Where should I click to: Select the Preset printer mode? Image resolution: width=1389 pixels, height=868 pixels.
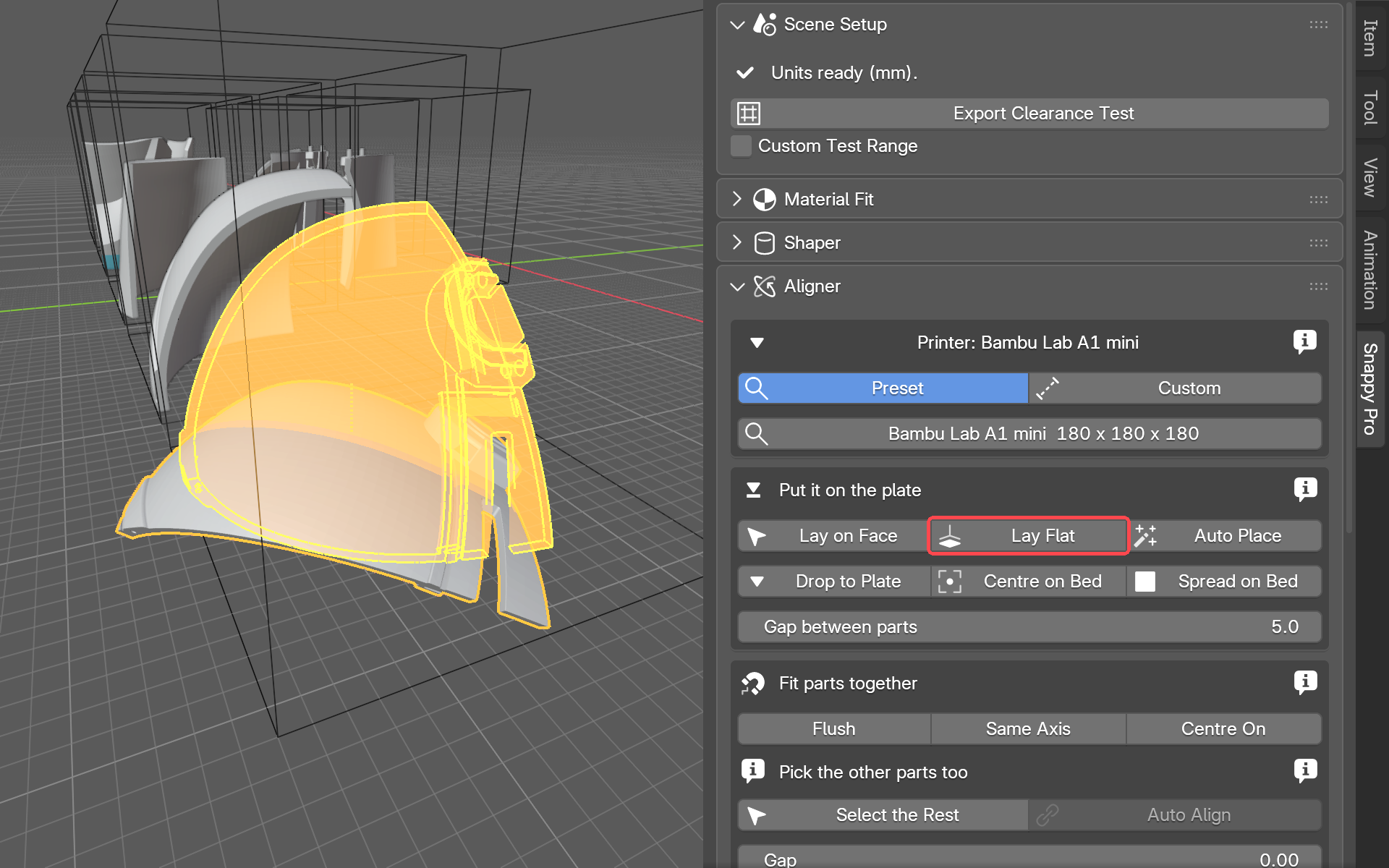coord(883,388)
